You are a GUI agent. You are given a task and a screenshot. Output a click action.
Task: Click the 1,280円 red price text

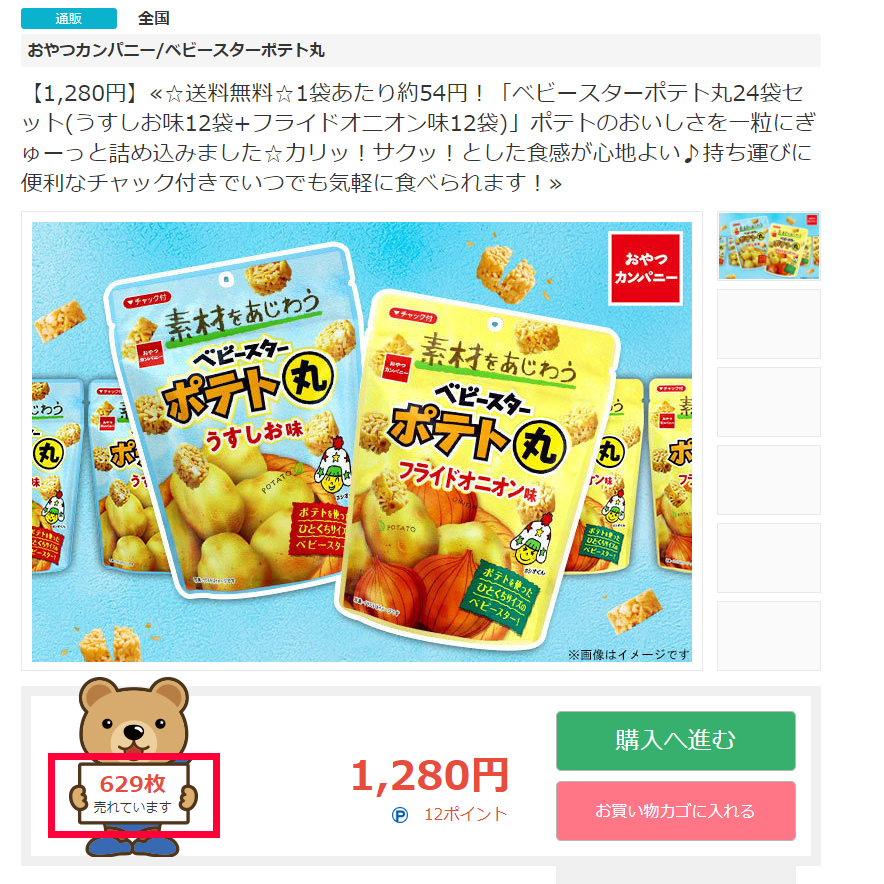430,776
